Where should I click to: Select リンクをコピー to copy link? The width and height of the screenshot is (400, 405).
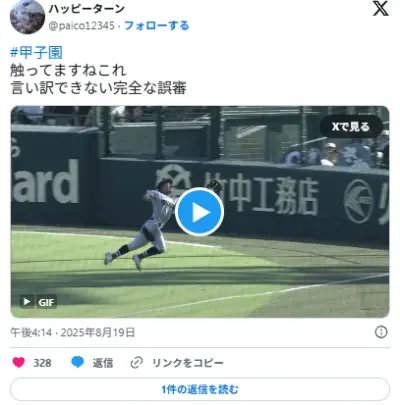click(x=188, y=363)
